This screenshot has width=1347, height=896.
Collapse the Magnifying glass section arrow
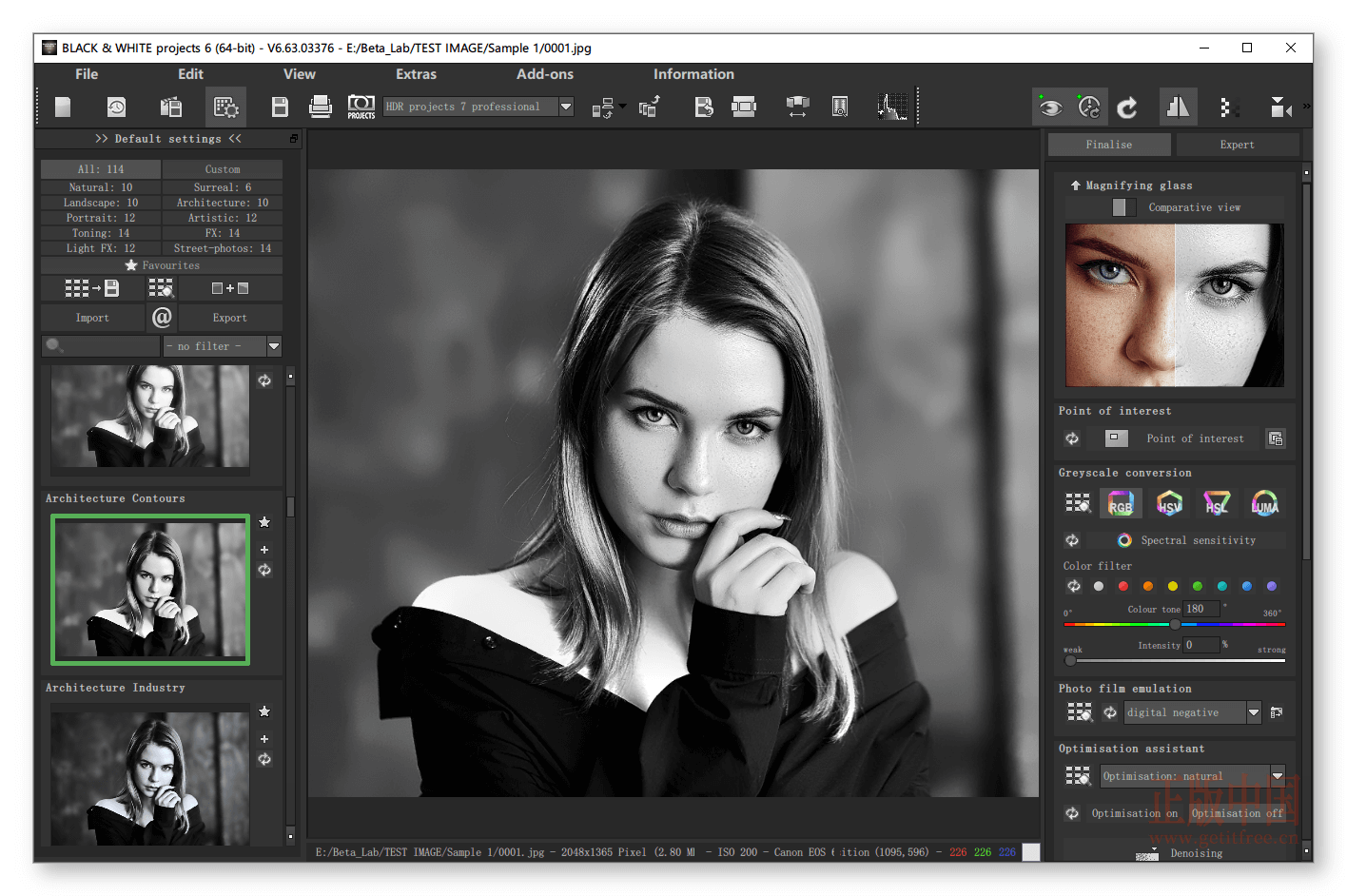click(x=1075, y=185)
